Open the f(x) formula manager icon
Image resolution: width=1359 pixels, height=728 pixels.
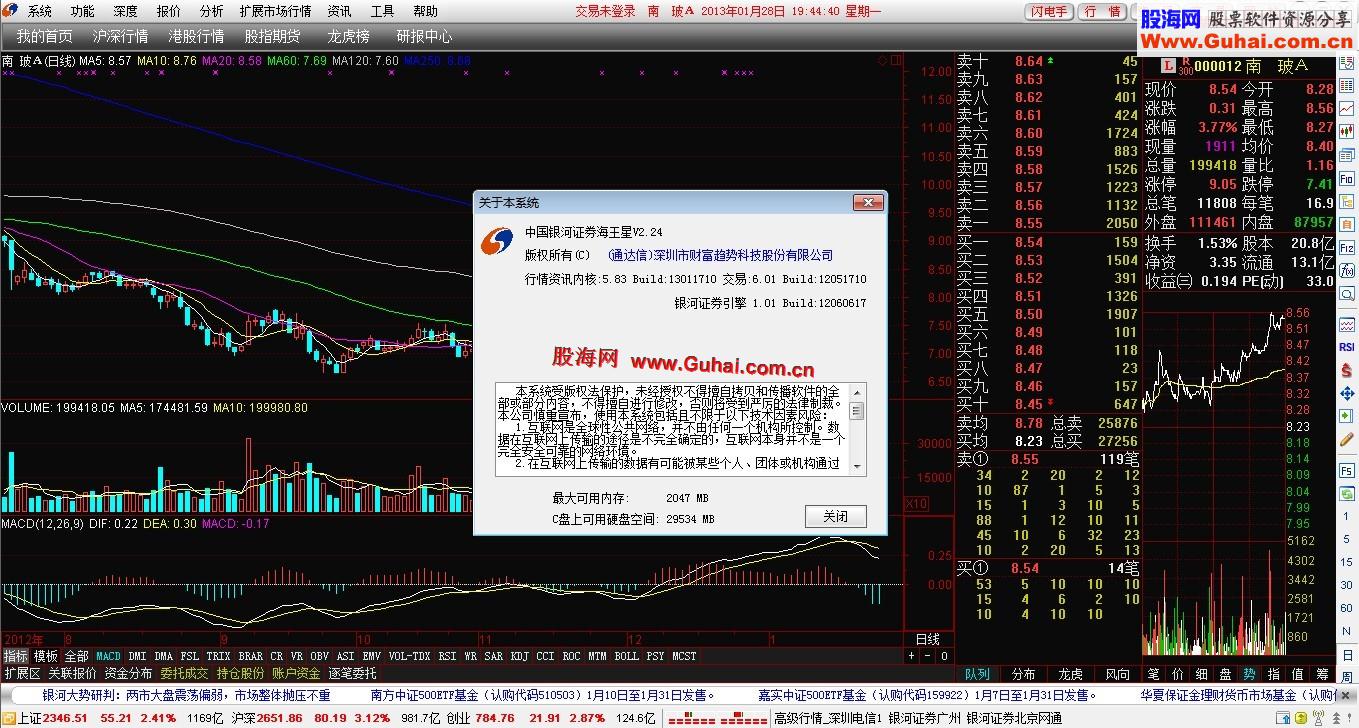click(1346, 269)
